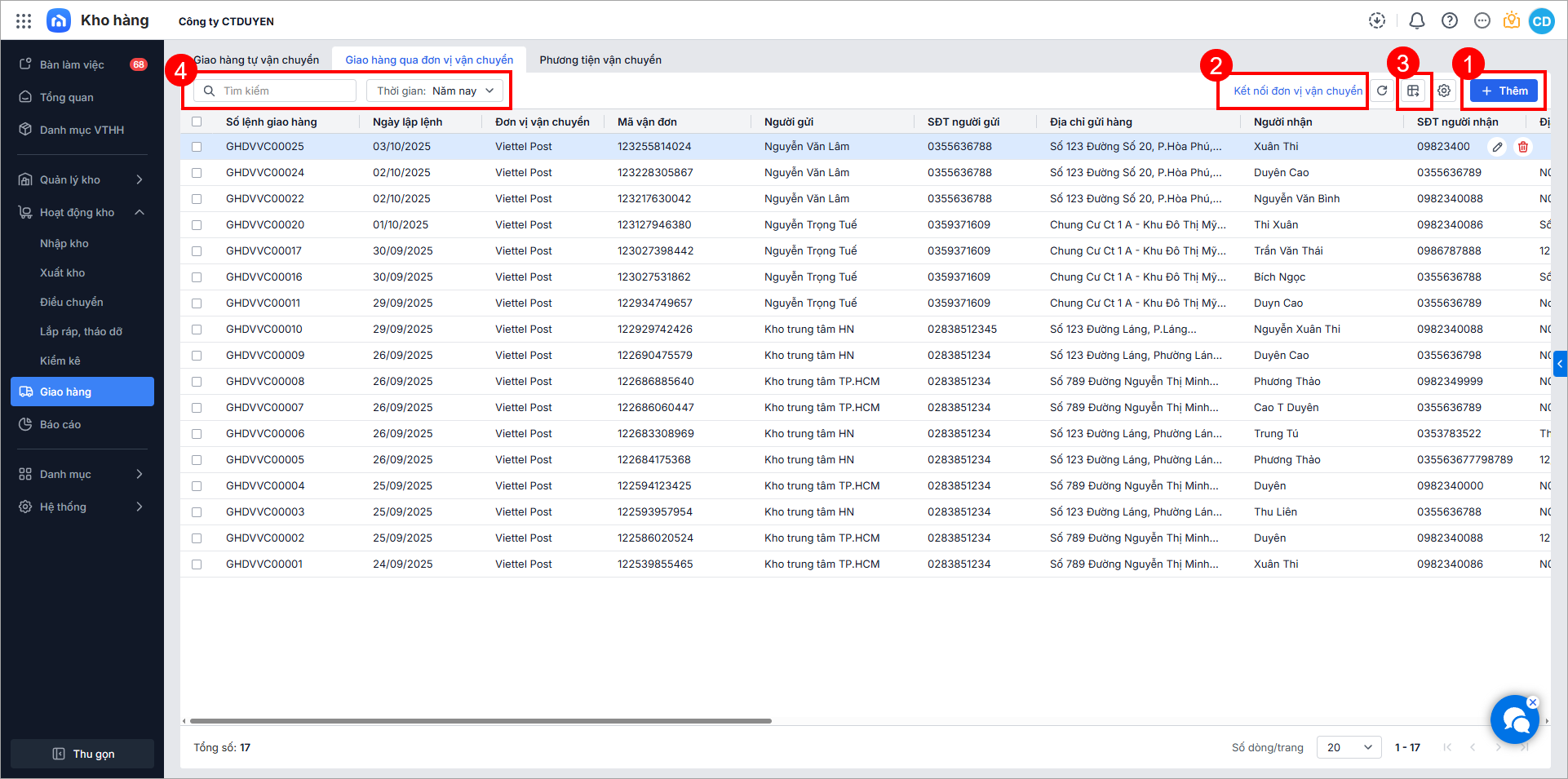Open the Thời gian filter dropdown
1568x779 pixels.
[435, 91]
